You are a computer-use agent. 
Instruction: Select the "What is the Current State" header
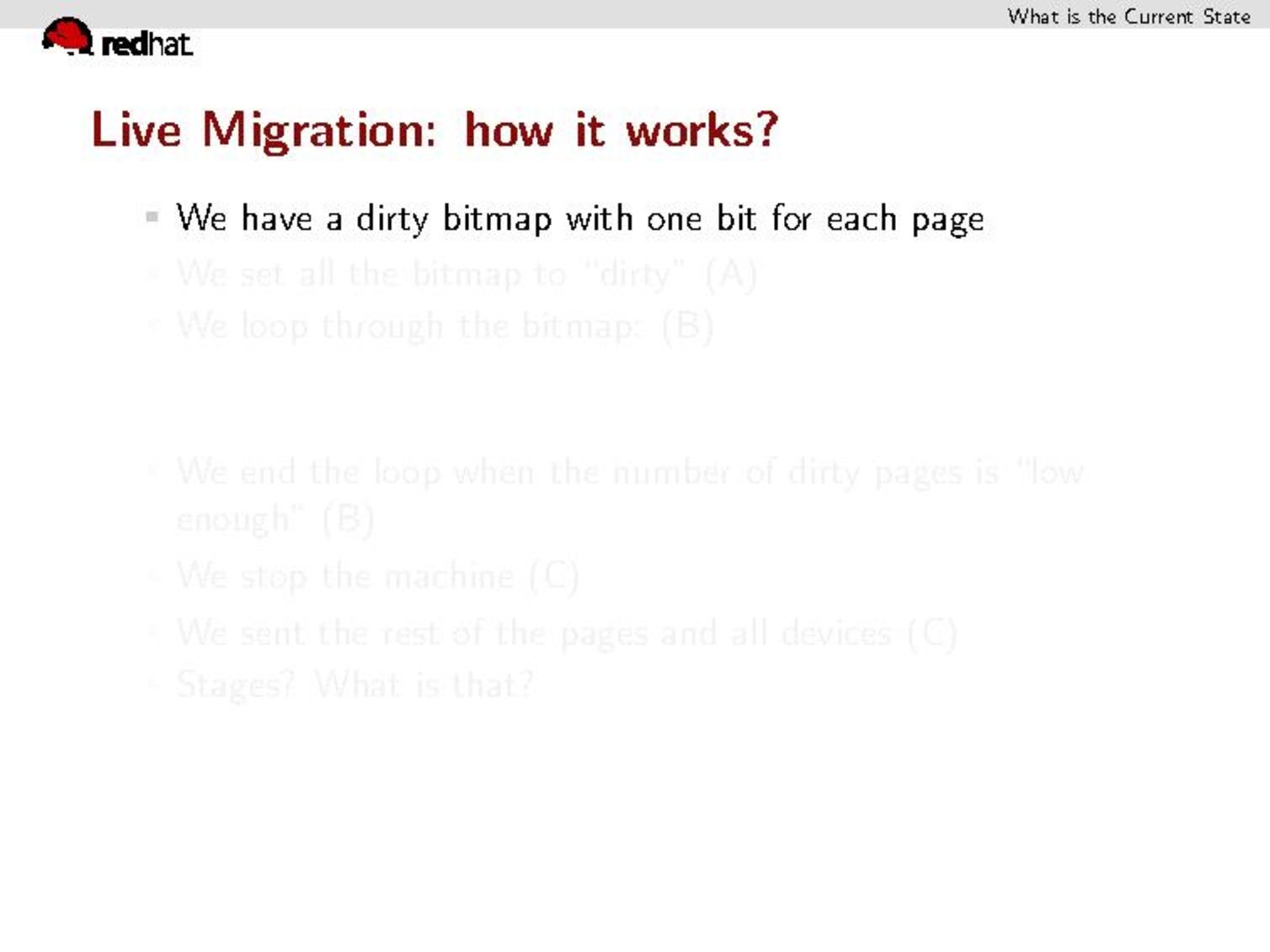(1128, 16)
